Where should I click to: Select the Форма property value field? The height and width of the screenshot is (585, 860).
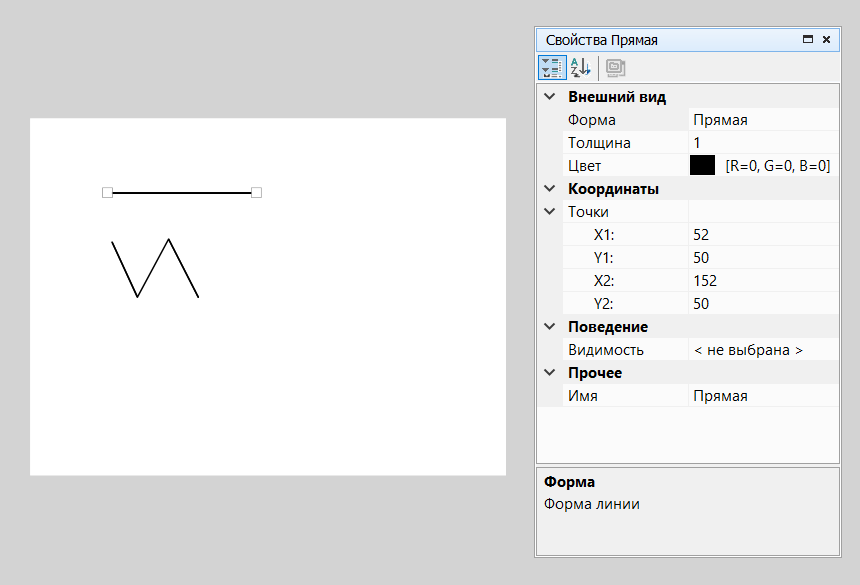tap(762, 120)
